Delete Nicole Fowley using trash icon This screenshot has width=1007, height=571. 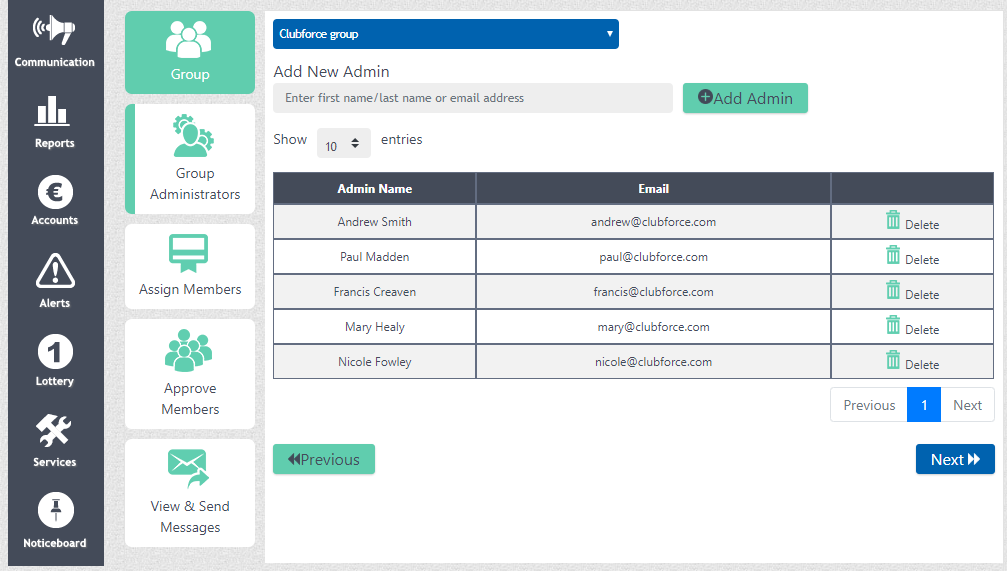[x=893, y=360]
